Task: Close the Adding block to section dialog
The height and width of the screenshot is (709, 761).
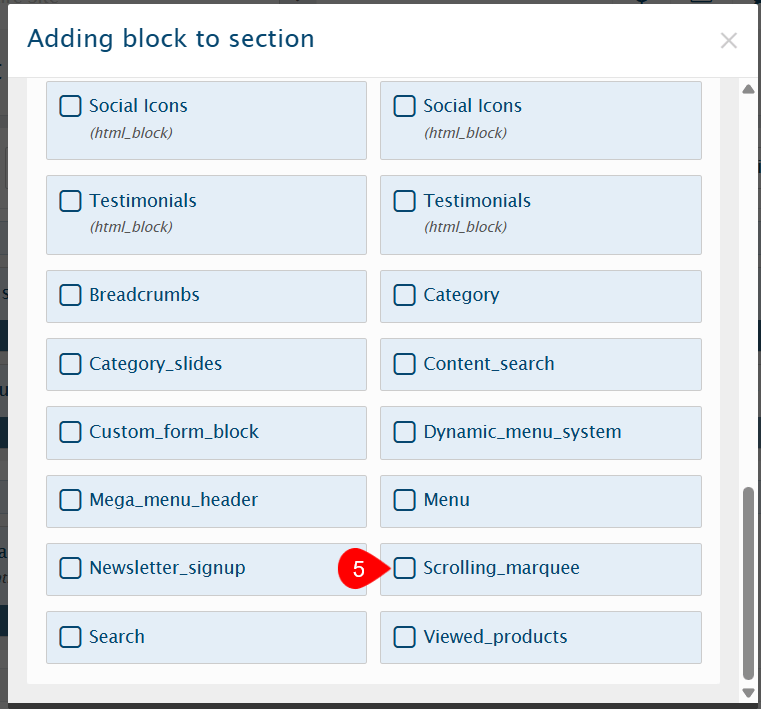Action: coord(728,41)
